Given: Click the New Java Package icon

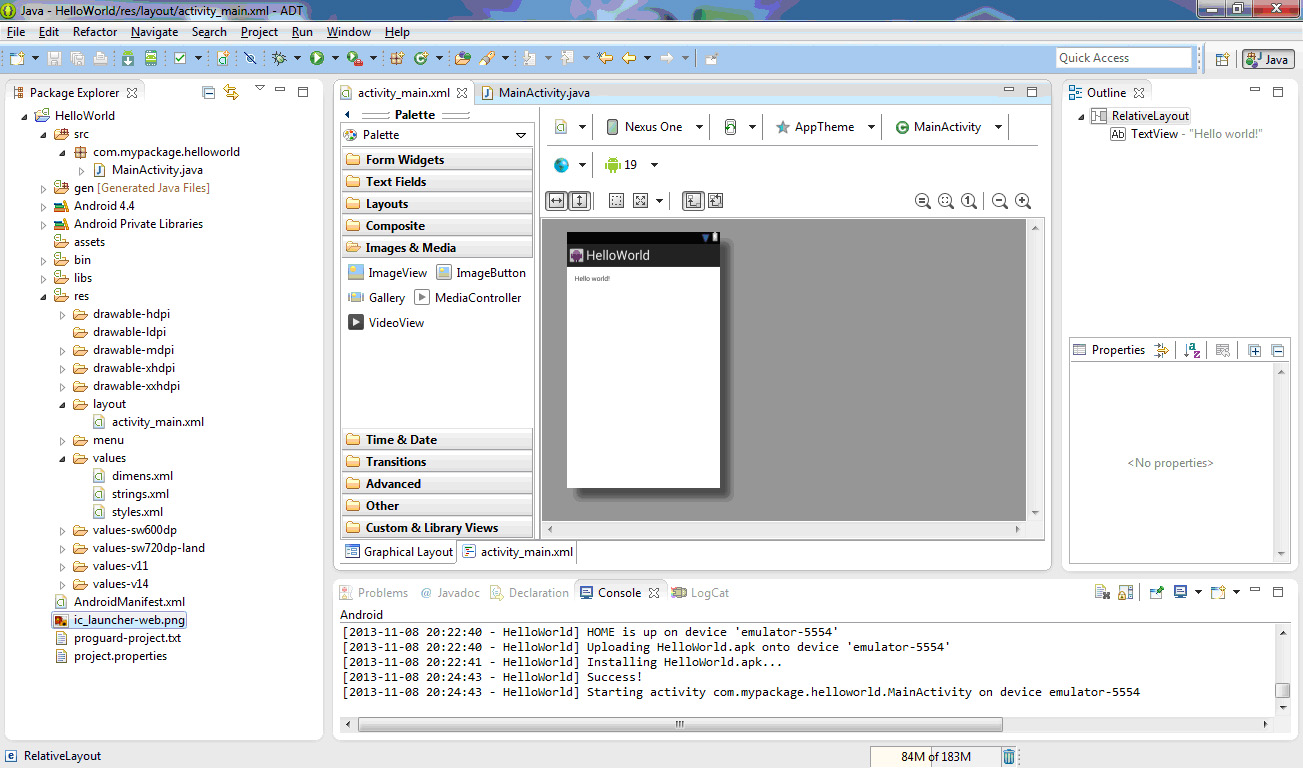Looking at the screenshot, I should pos(397,58).
